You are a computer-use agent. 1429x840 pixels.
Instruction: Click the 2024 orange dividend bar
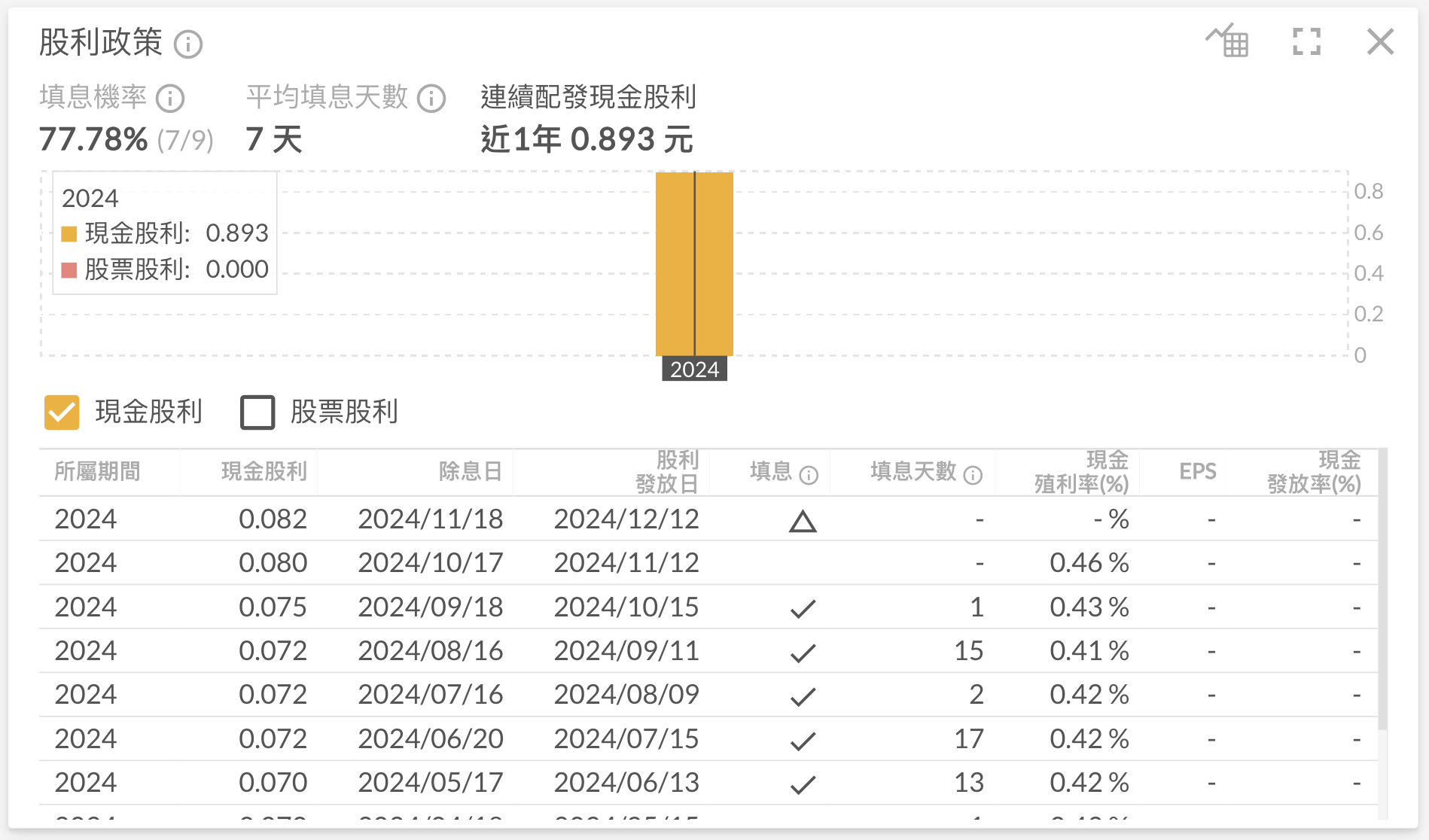tap(694, 263)
